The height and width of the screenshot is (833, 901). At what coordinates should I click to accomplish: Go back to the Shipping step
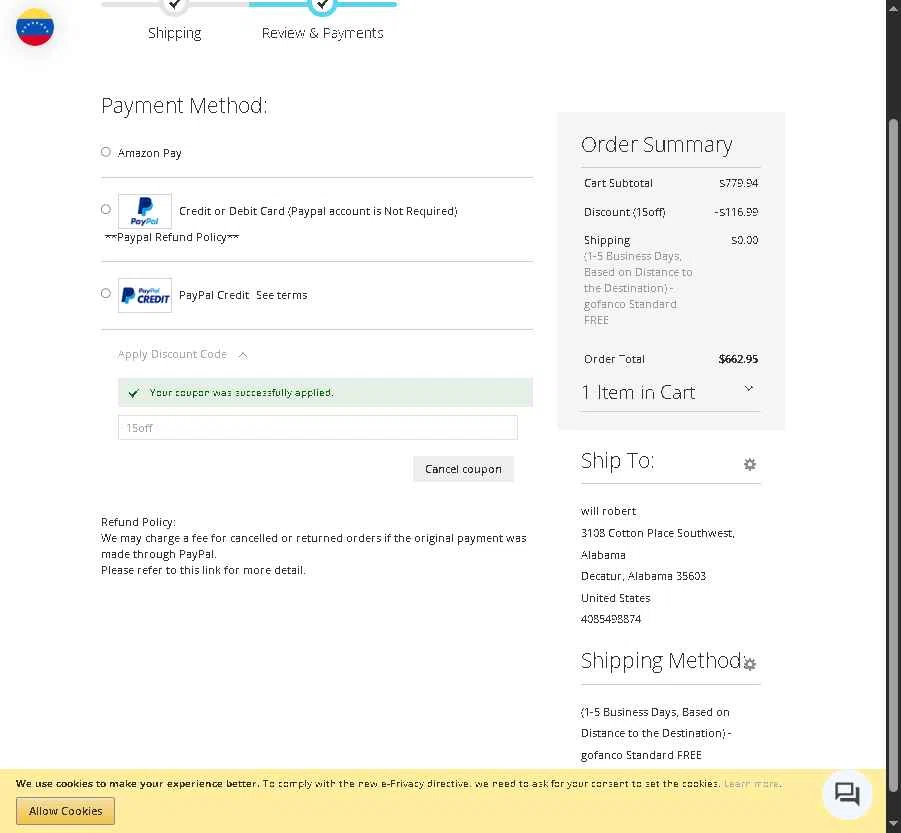pos(175,33)
